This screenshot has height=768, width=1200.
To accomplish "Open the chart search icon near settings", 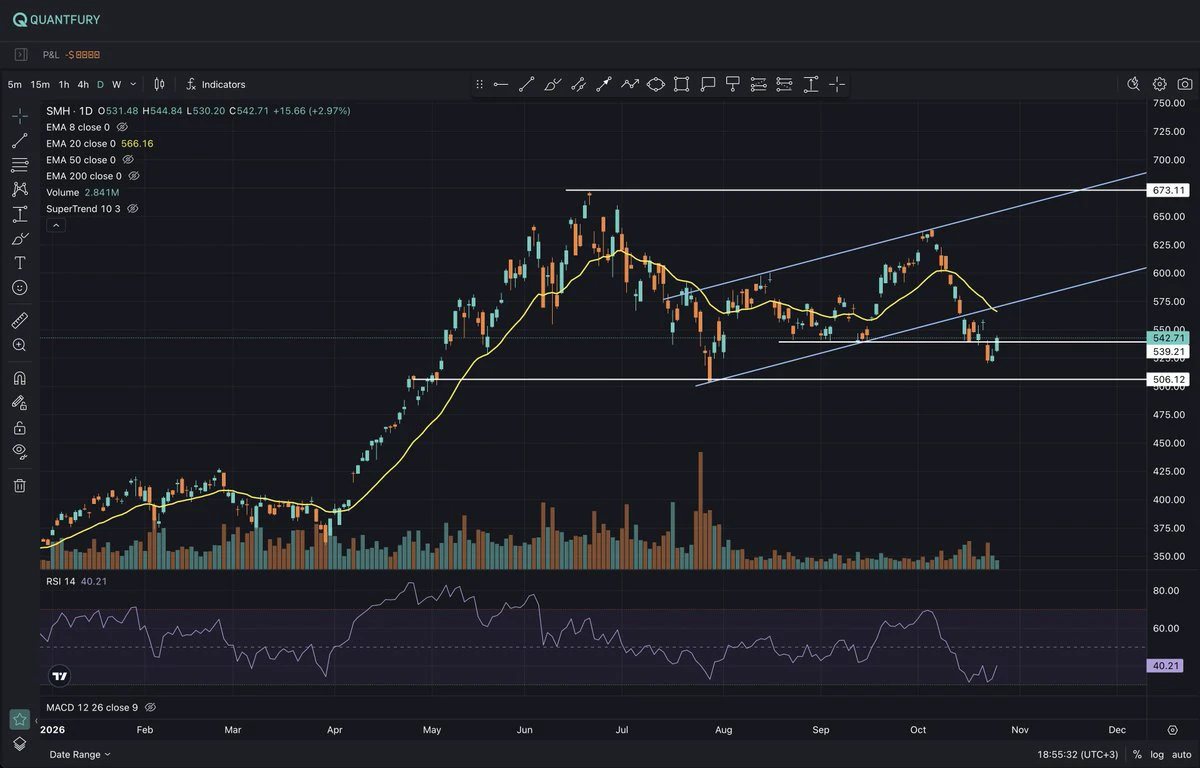I will pyautogui.click(x=1134, y=84).
